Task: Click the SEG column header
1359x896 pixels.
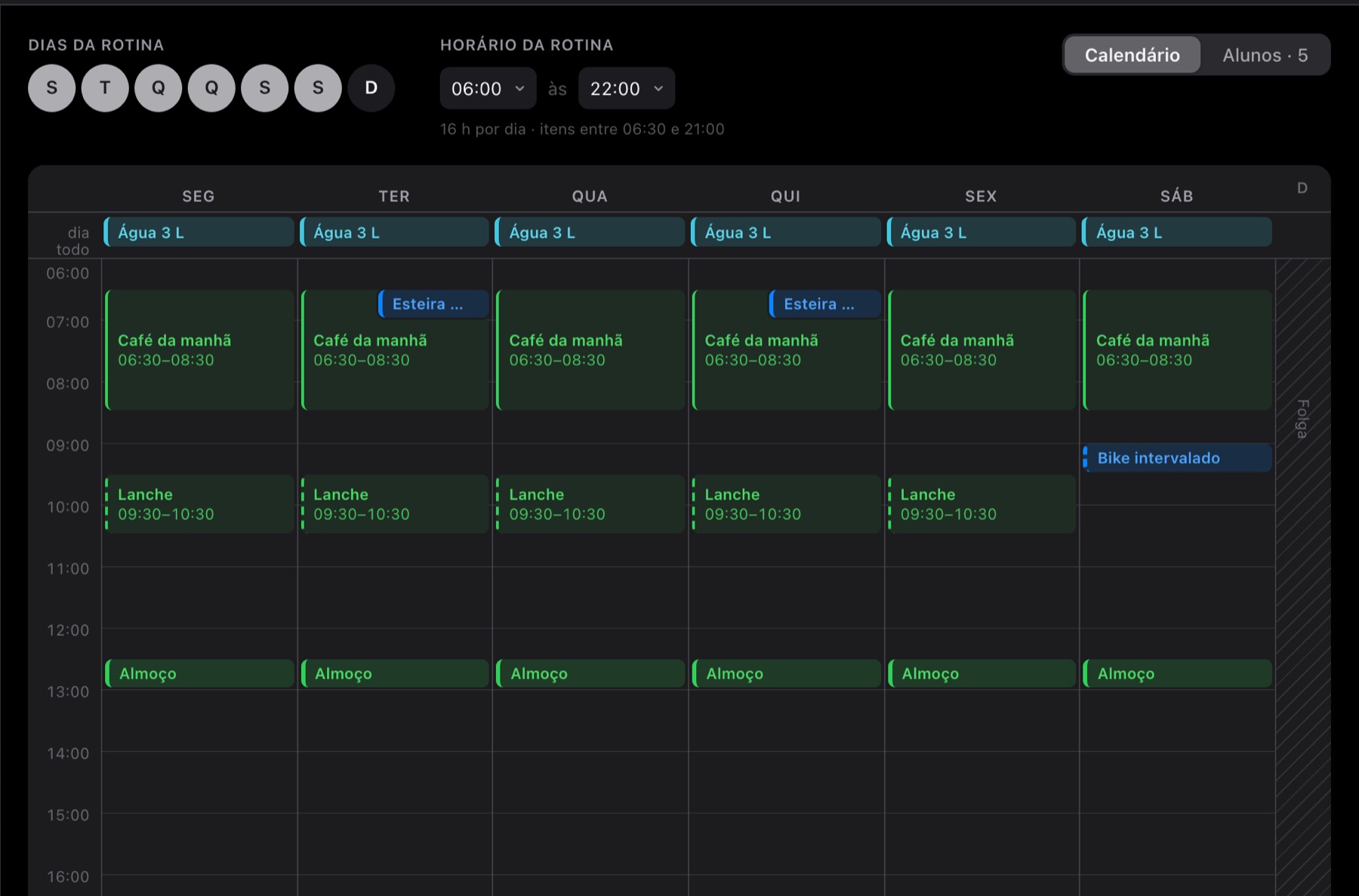Action: click(x=199, y=196)
